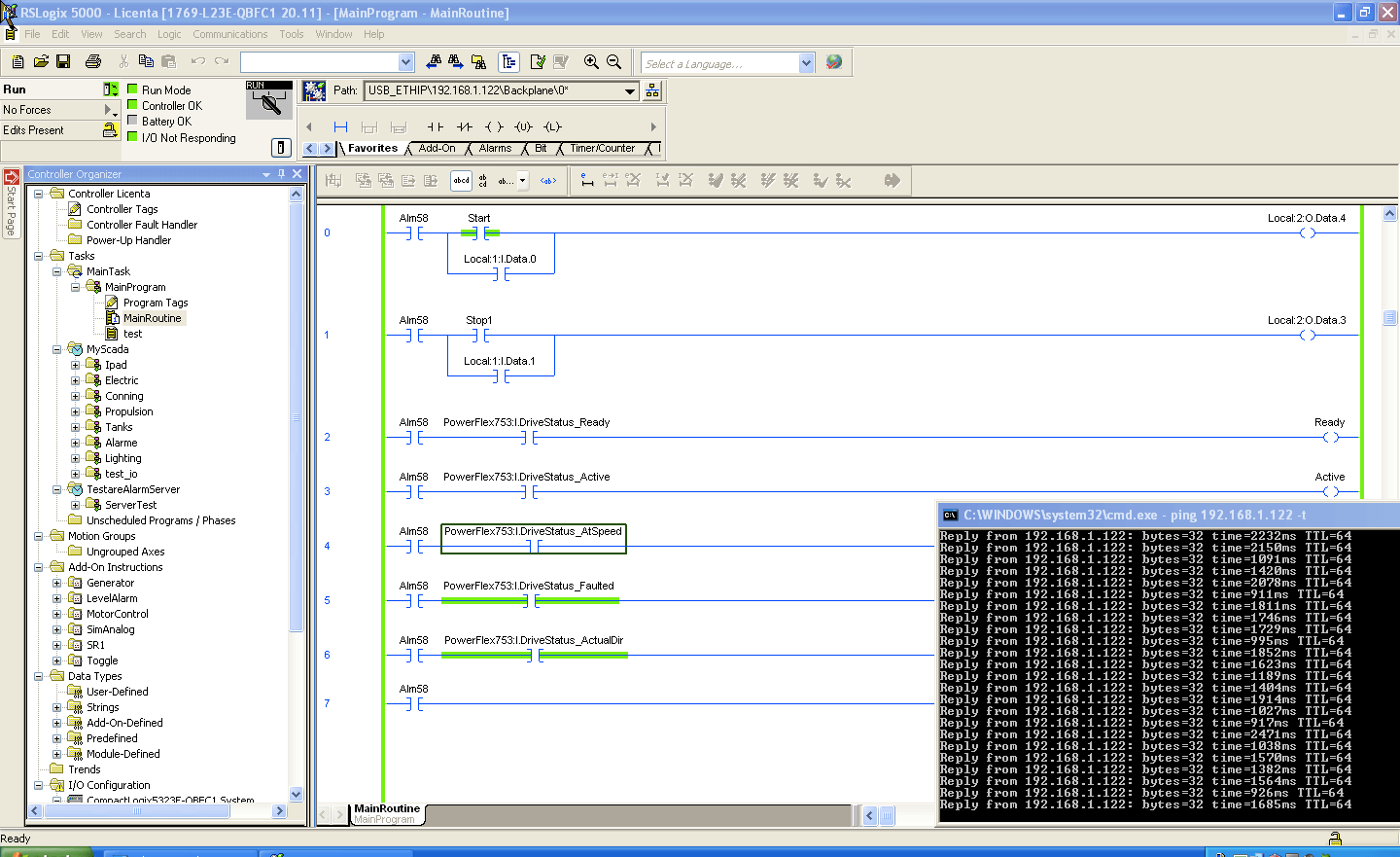1400x857 pixels.
Task: Verify routine with the checkmark page icon
Action: click(x=538, y=61)
